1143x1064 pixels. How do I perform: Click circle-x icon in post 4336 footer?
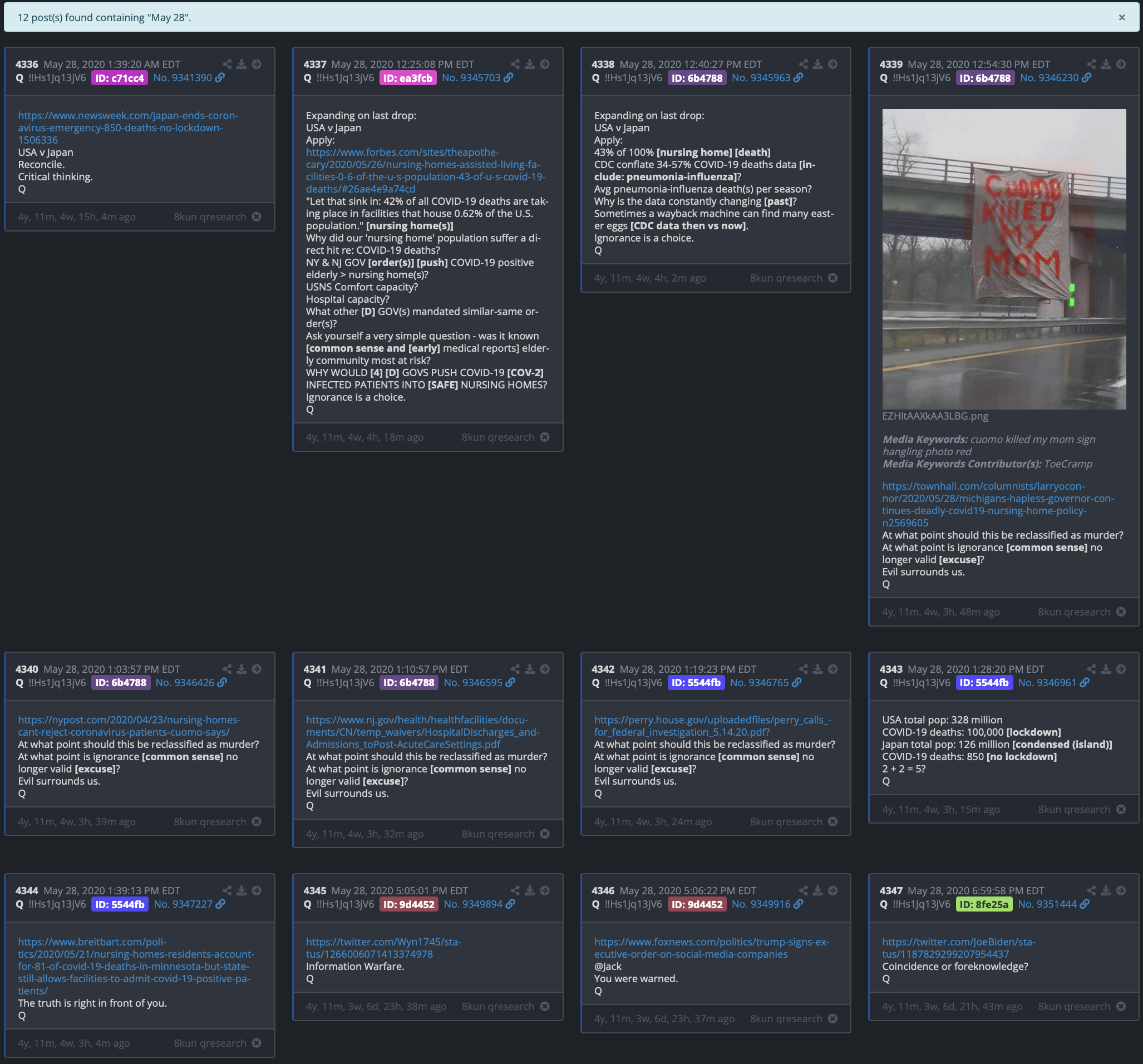(x=257, y=216)
